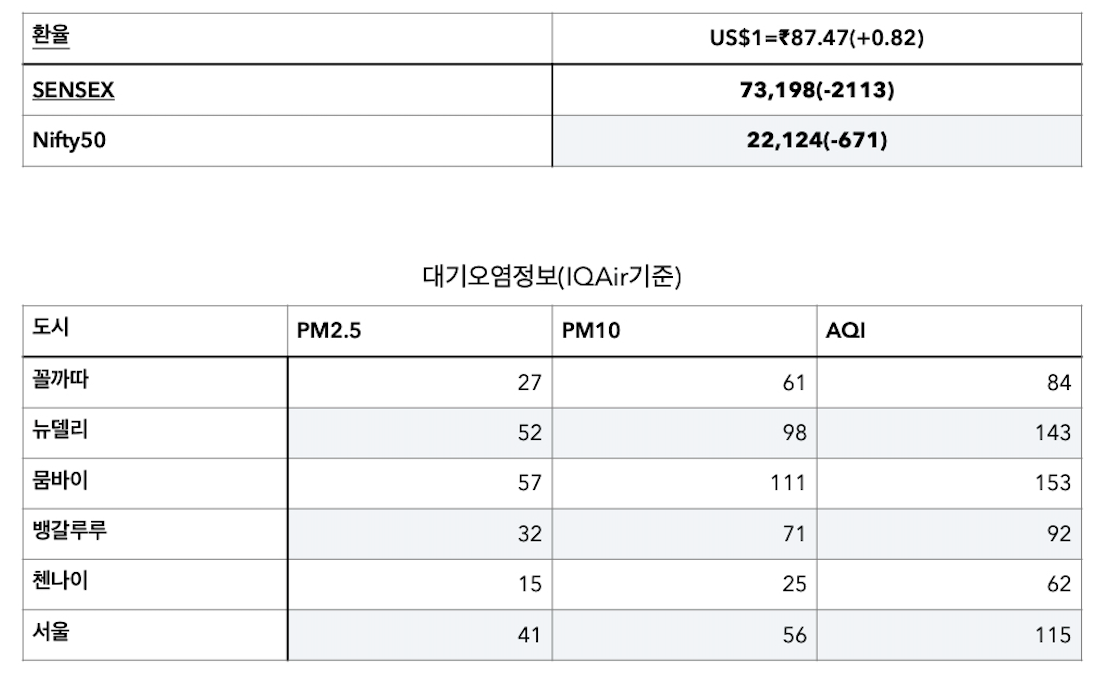Select Mumbai's AQI value 153
Viewport: 1108px width, 692px height.
pyautogui.click(x=1053, y=483)
